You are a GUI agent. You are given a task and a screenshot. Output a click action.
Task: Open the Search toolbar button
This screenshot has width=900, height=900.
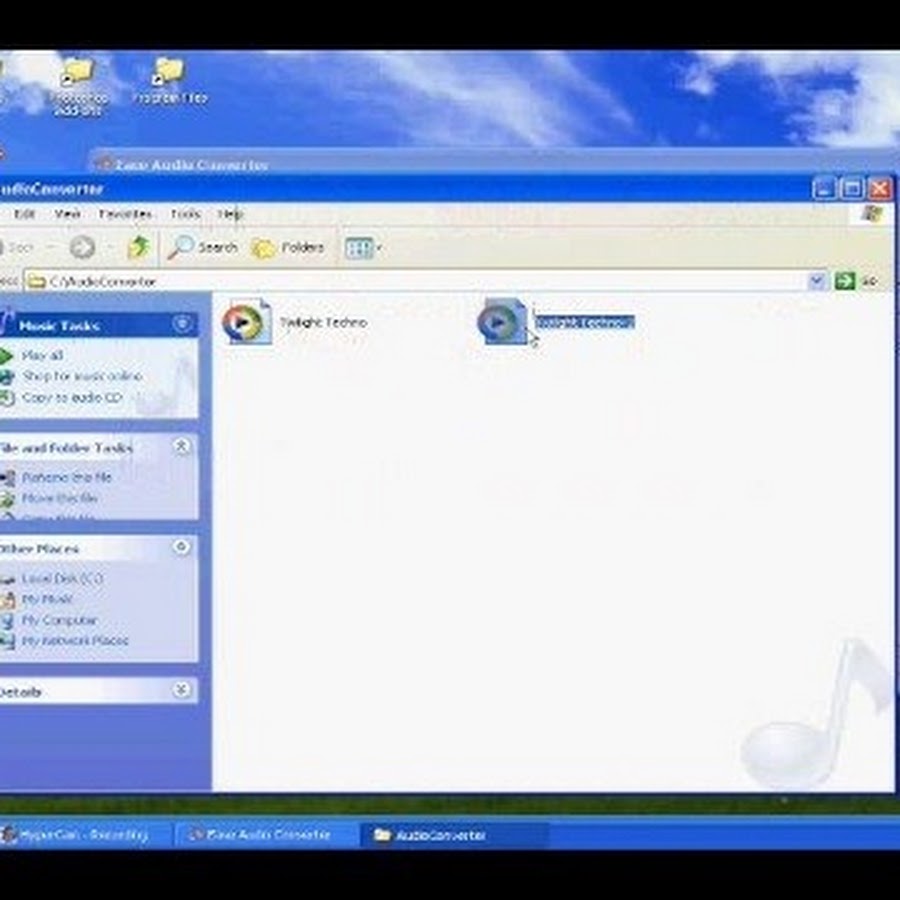pos(203,247)
